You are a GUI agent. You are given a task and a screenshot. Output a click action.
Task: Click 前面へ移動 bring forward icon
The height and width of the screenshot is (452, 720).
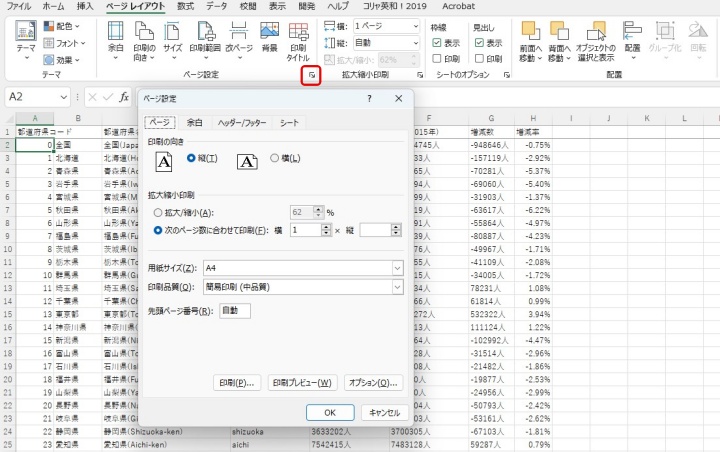[x=530, y=40]
